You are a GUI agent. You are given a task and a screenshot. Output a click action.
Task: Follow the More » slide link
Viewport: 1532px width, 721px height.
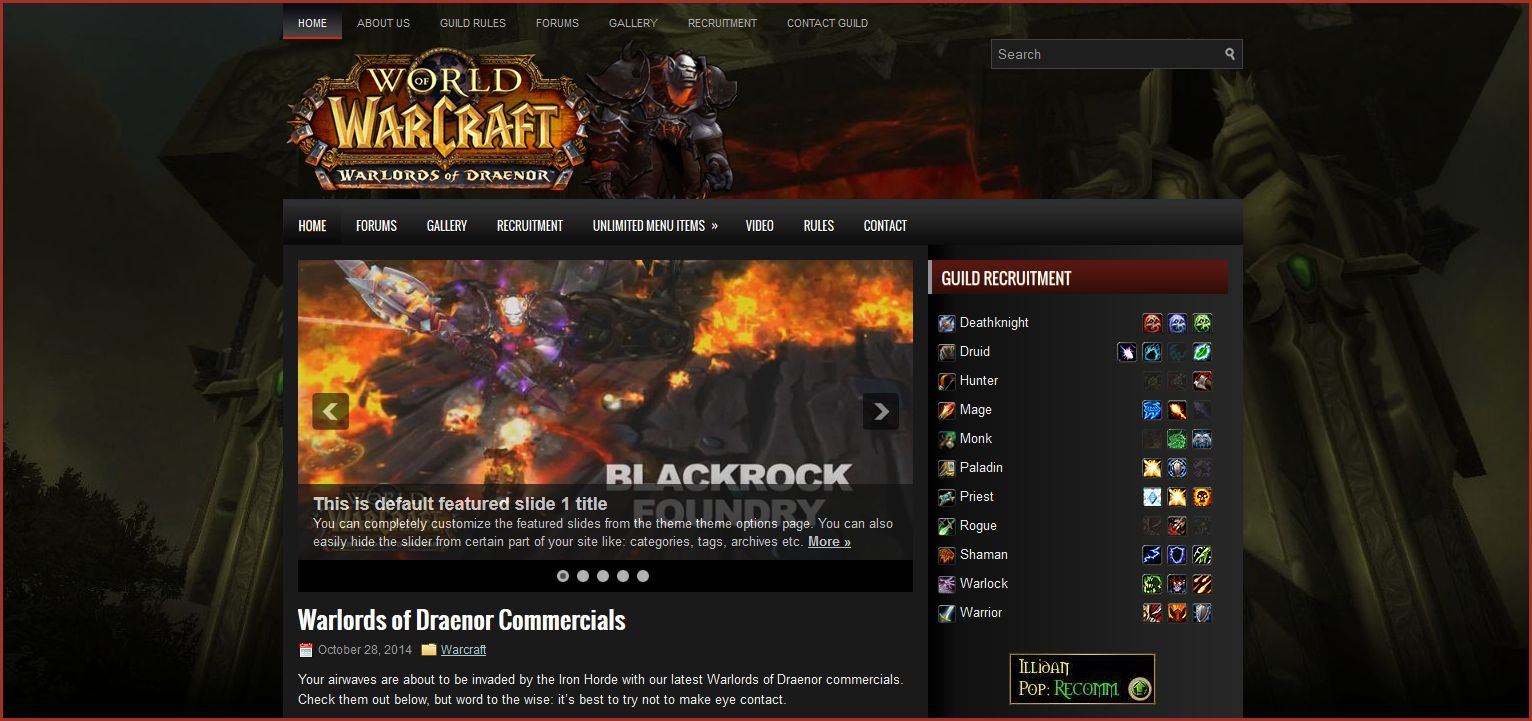pyautogui.click(x=829, y=542)
